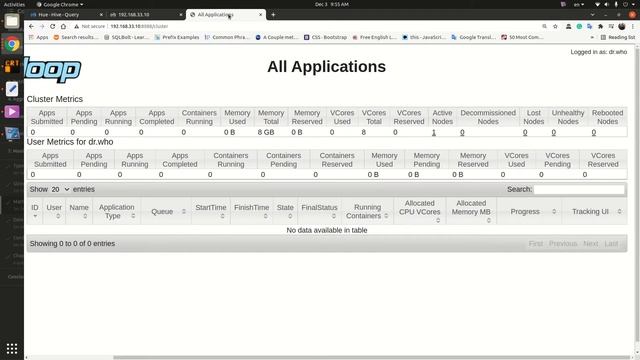Viewport: 640px width, 360px height.
Task: Select the All Applications tab
Action: 226,15
